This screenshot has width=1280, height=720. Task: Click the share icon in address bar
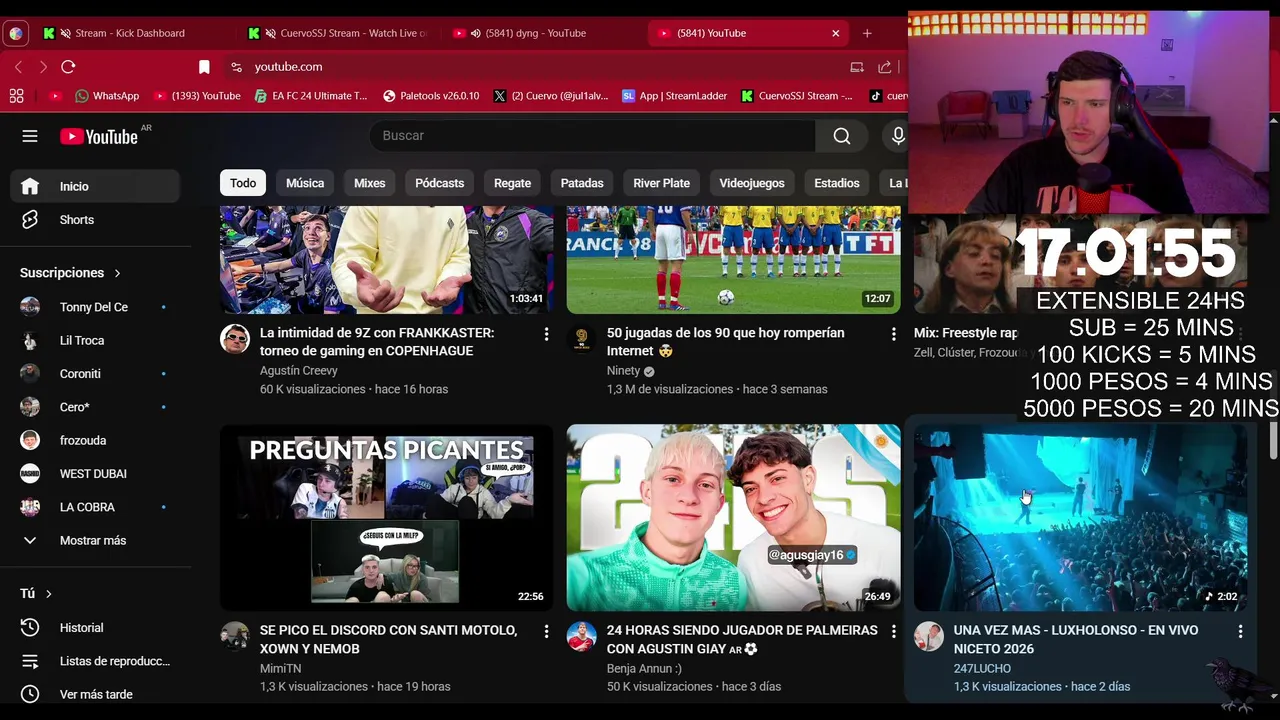(x=885, y=67)
